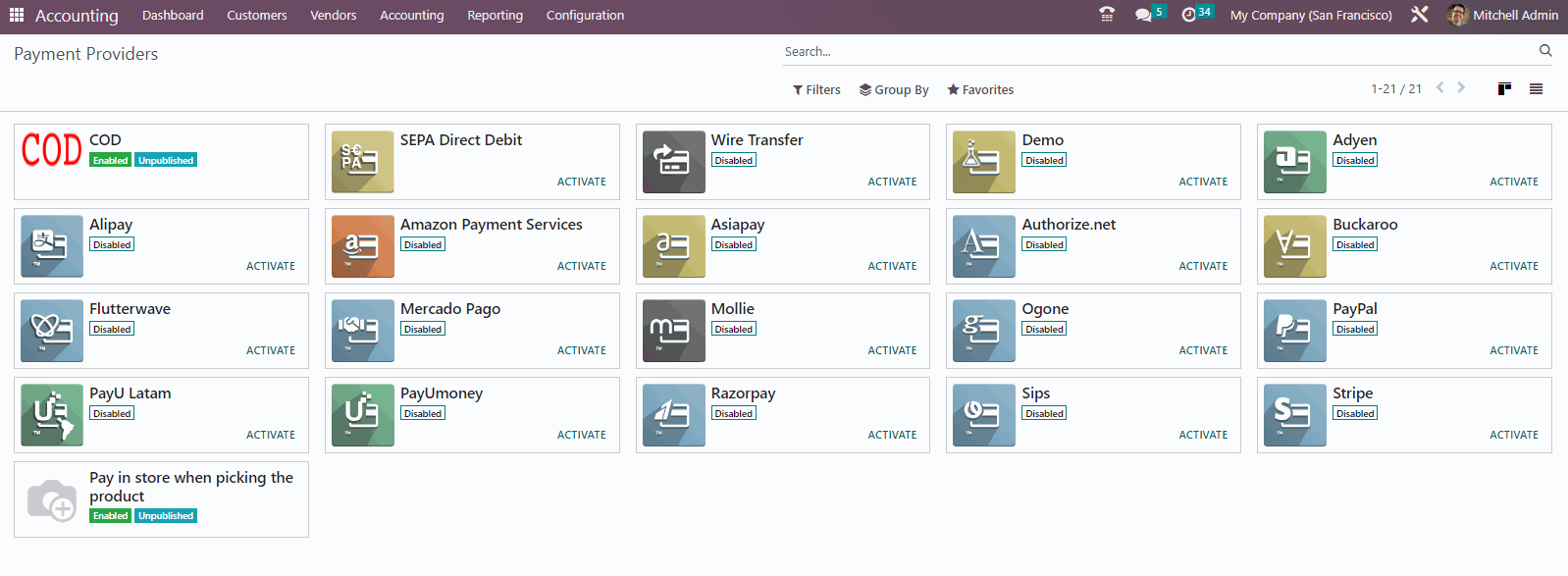
Task: Click the PayU Latam icon
Action: point(52,415)
